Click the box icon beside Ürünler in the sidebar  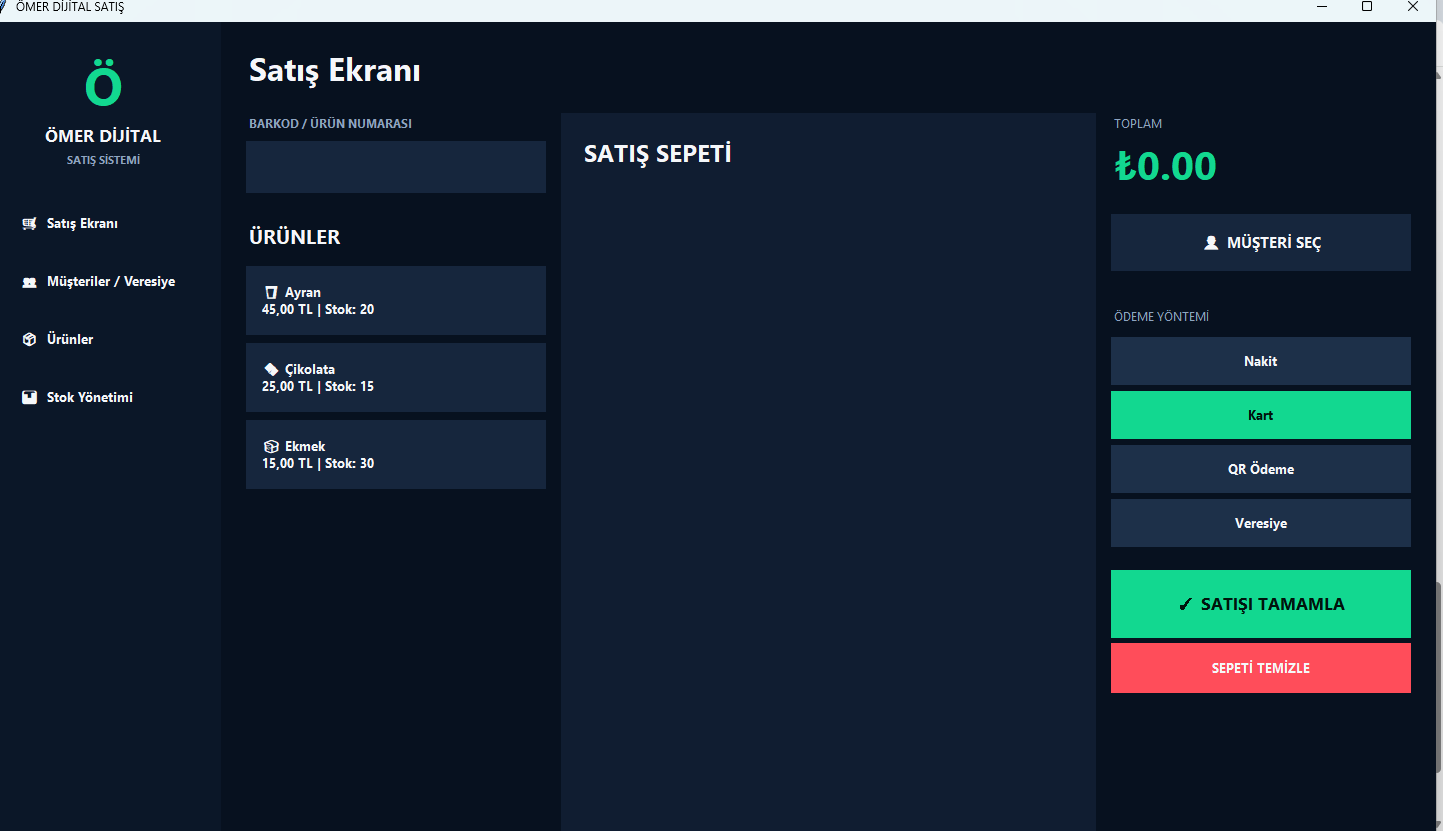pos(29,340)
